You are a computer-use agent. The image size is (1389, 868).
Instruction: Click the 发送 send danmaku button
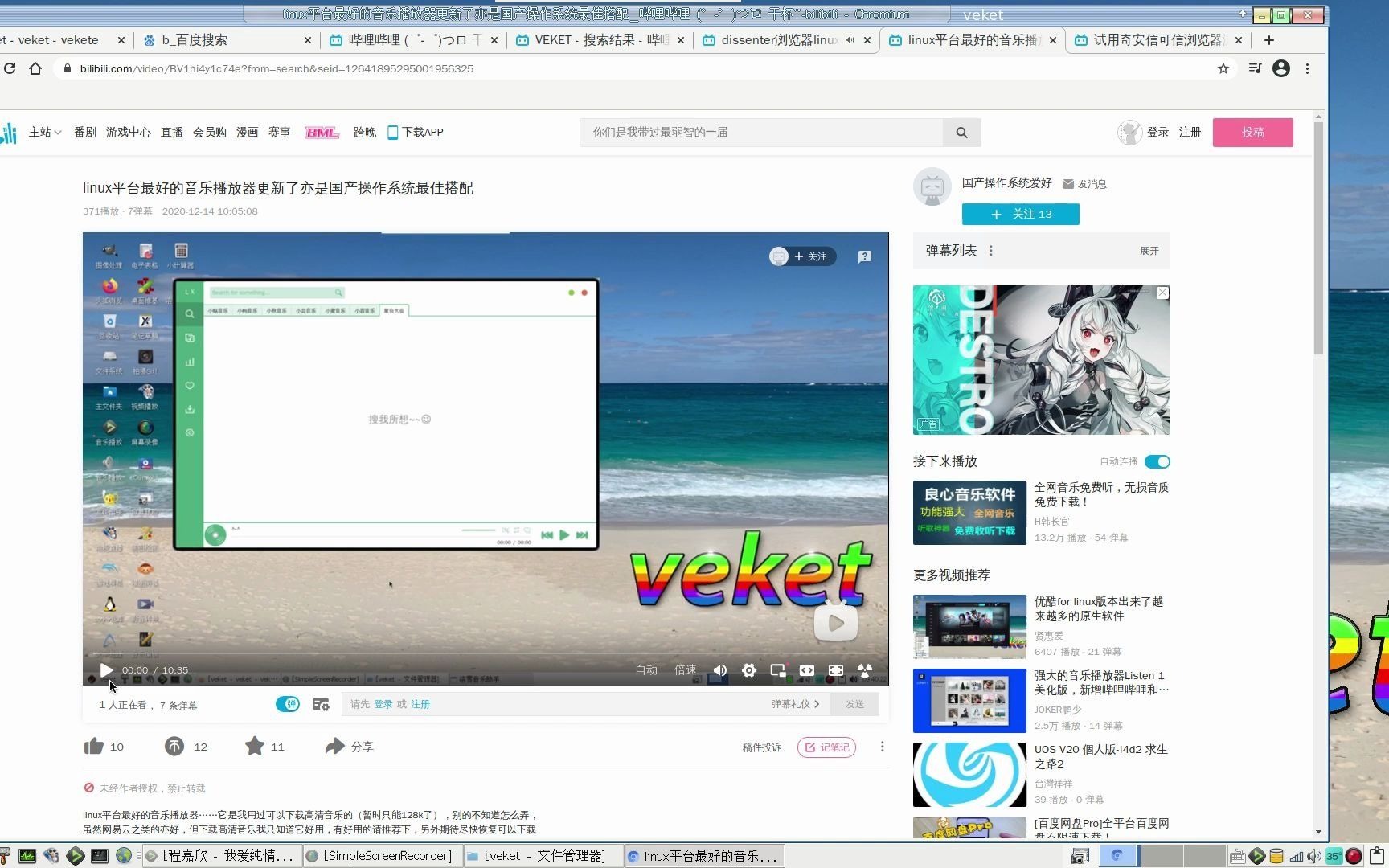[854, 704]
